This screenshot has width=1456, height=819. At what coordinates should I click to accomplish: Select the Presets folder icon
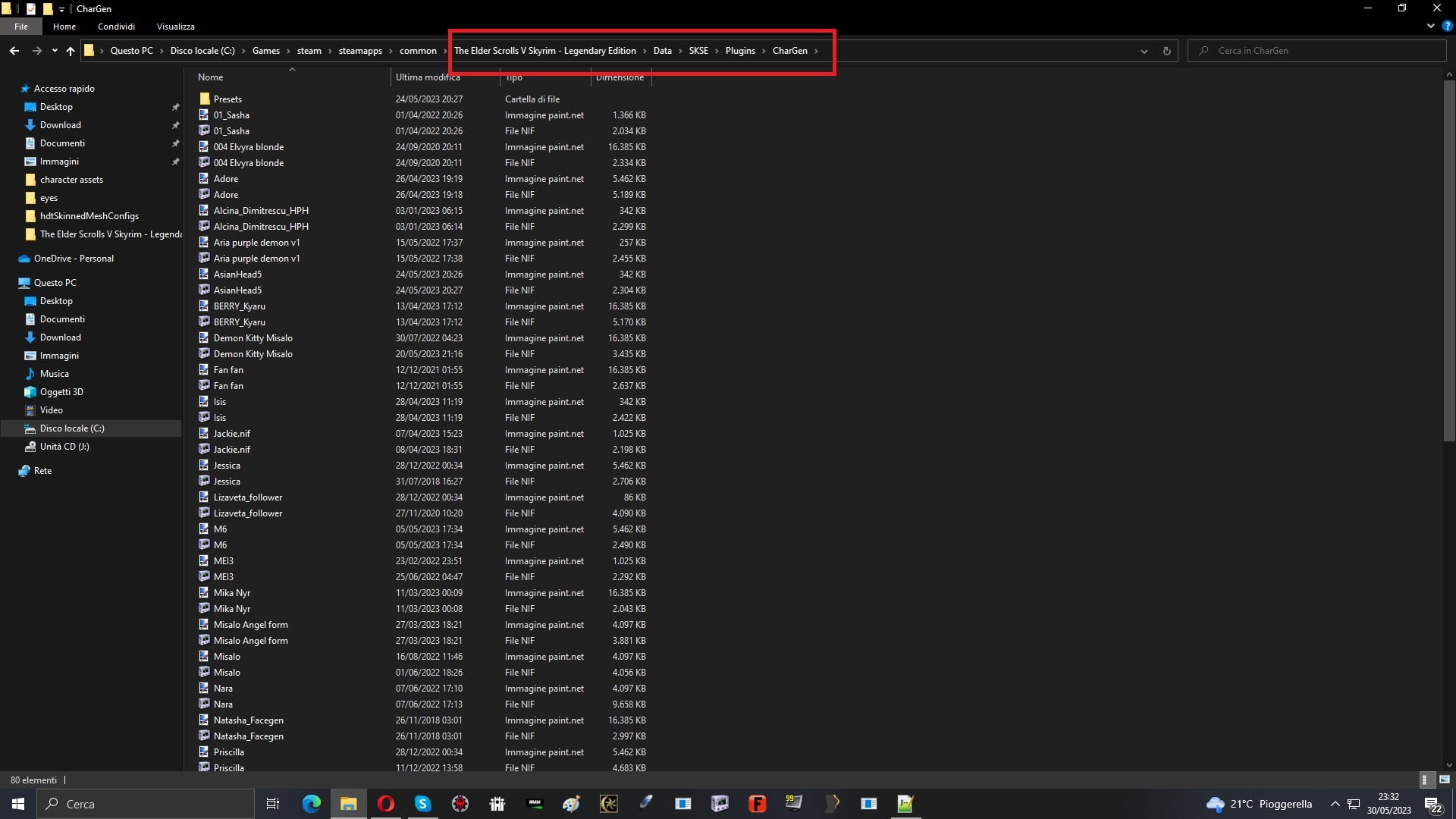pyautogui.click(x=204, y=99)
